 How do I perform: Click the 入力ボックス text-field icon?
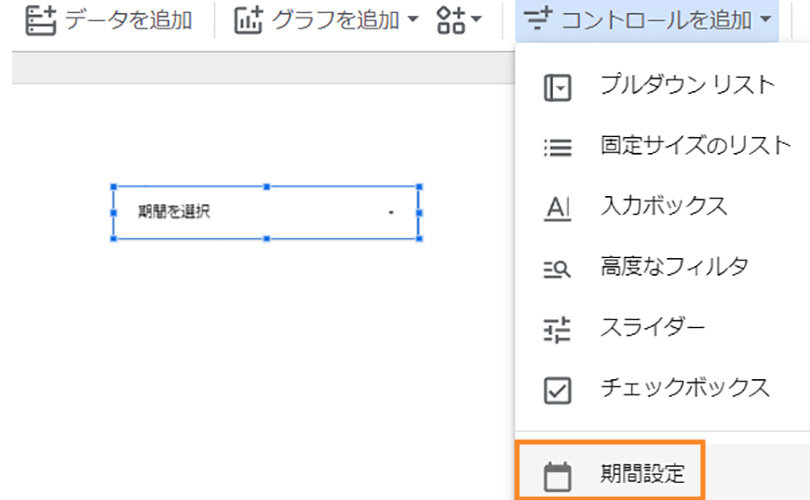[x=557, y=208]
